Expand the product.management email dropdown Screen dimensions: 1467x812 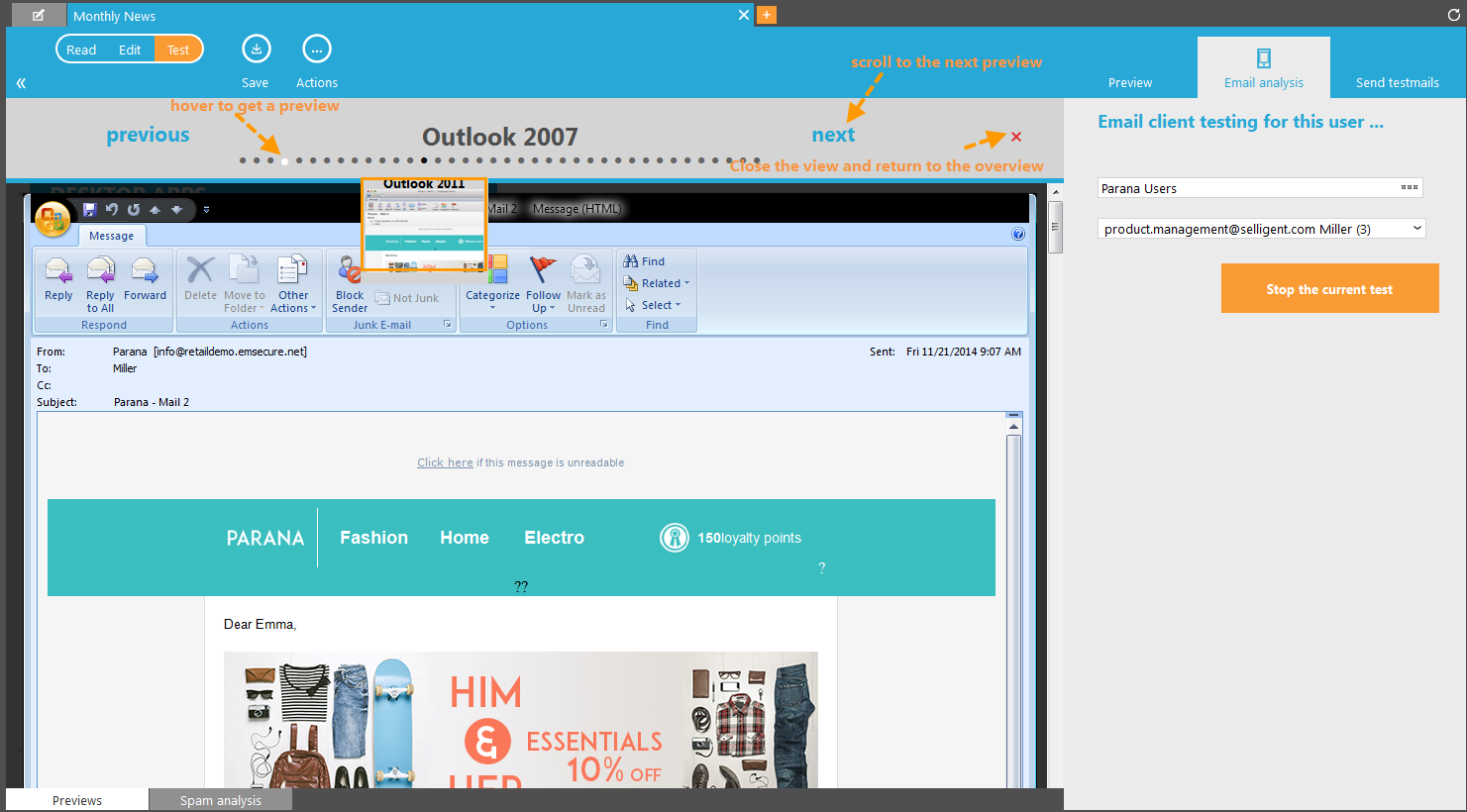1416,229
